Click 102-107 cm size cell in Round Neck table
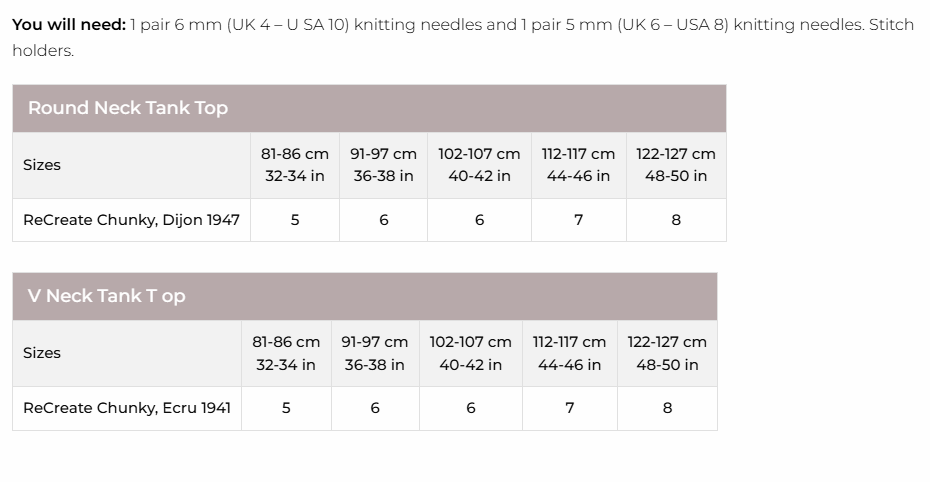The image size is (930, 482). pyautogui.click(x=479, y=165)
